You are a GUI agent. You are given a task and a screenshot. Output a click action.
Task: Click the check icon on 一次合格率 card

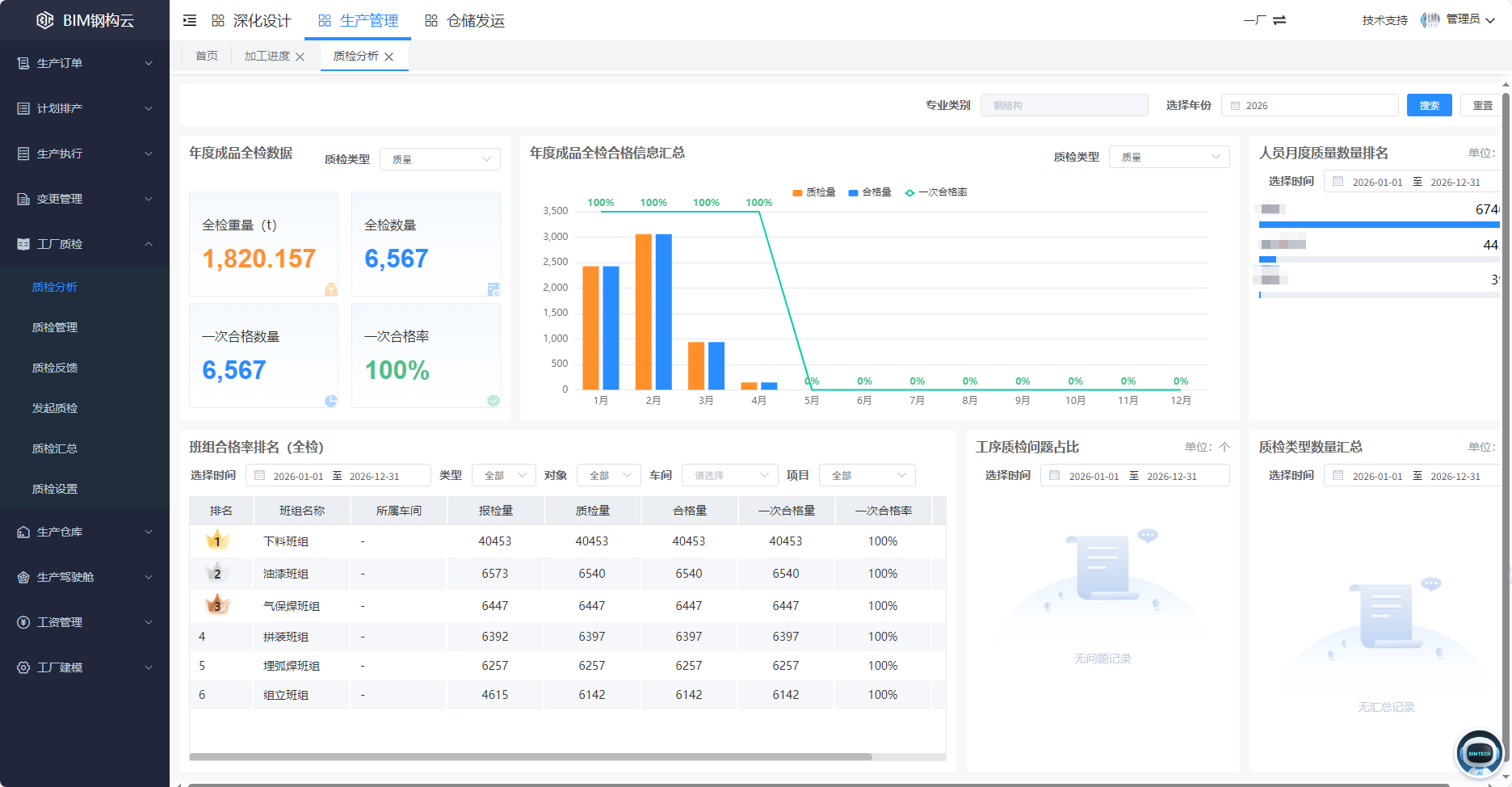[x=493, y=401]
